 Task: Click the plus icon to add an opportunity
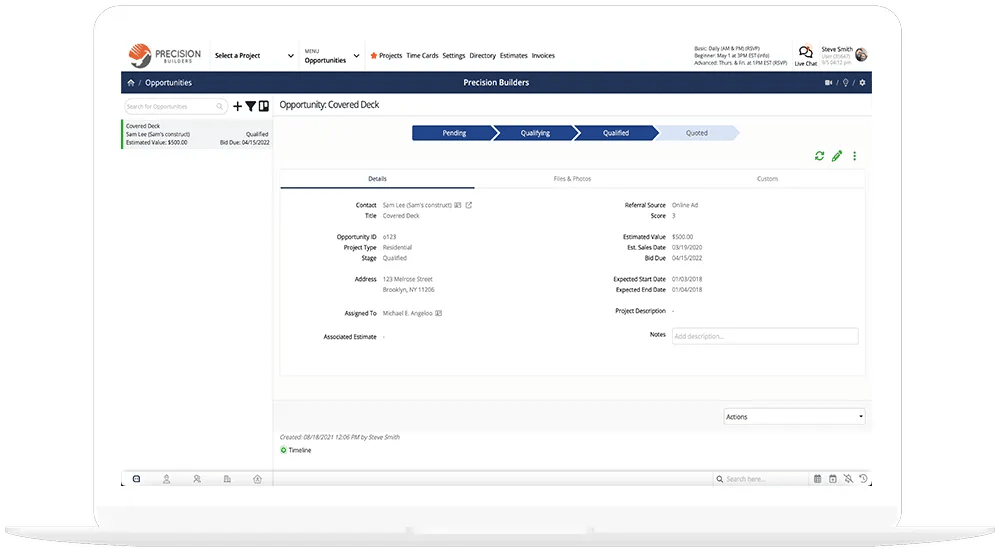pyautogui.click(x=237, y=106)
